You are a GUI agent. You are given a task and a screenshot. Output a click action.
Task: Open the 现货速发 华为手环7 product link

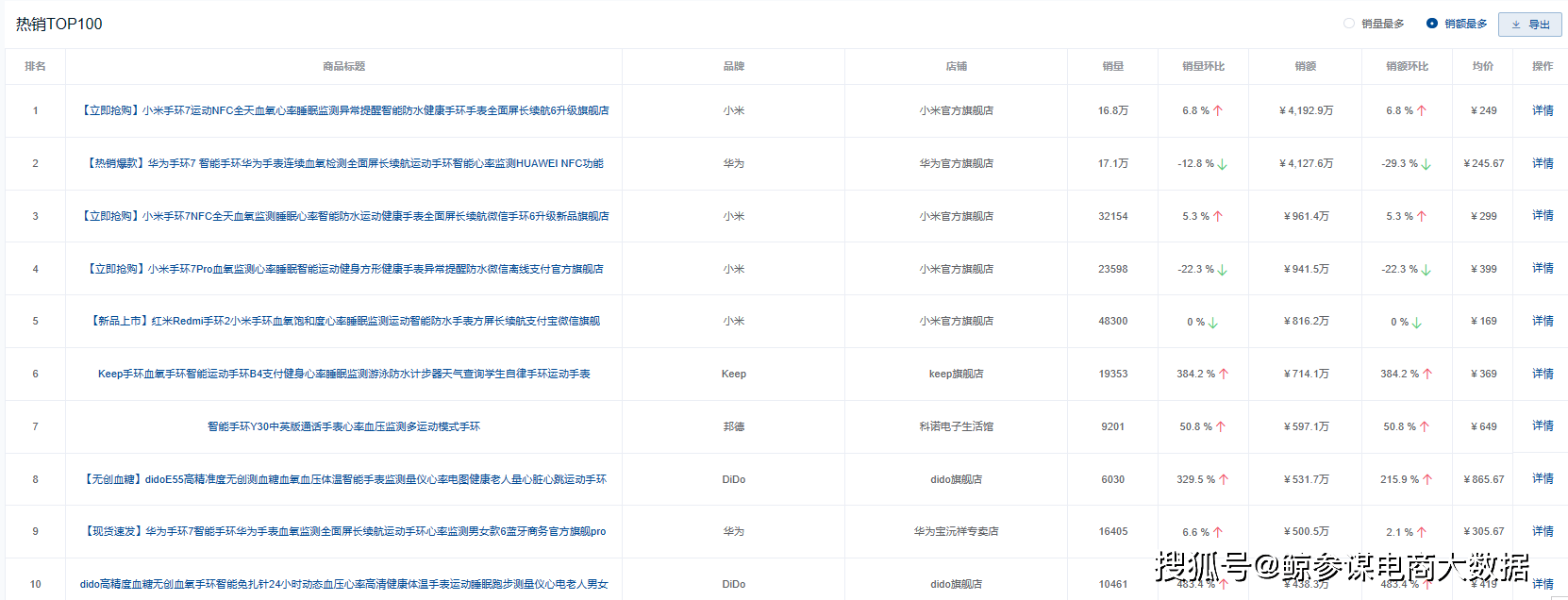pyautogui.click(x=344, y=531)
